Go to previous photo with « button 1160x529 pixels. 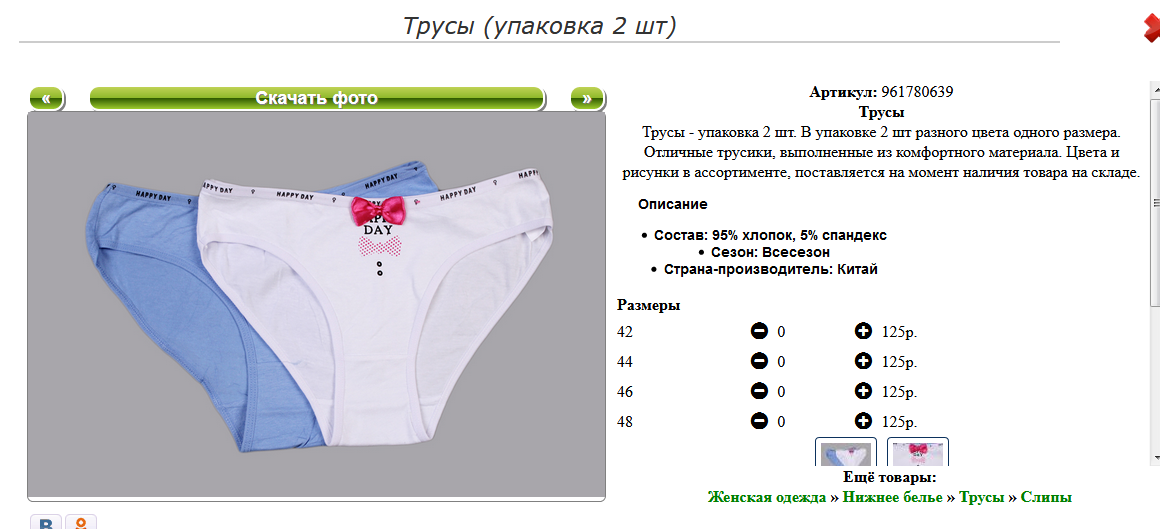point(47,98)
